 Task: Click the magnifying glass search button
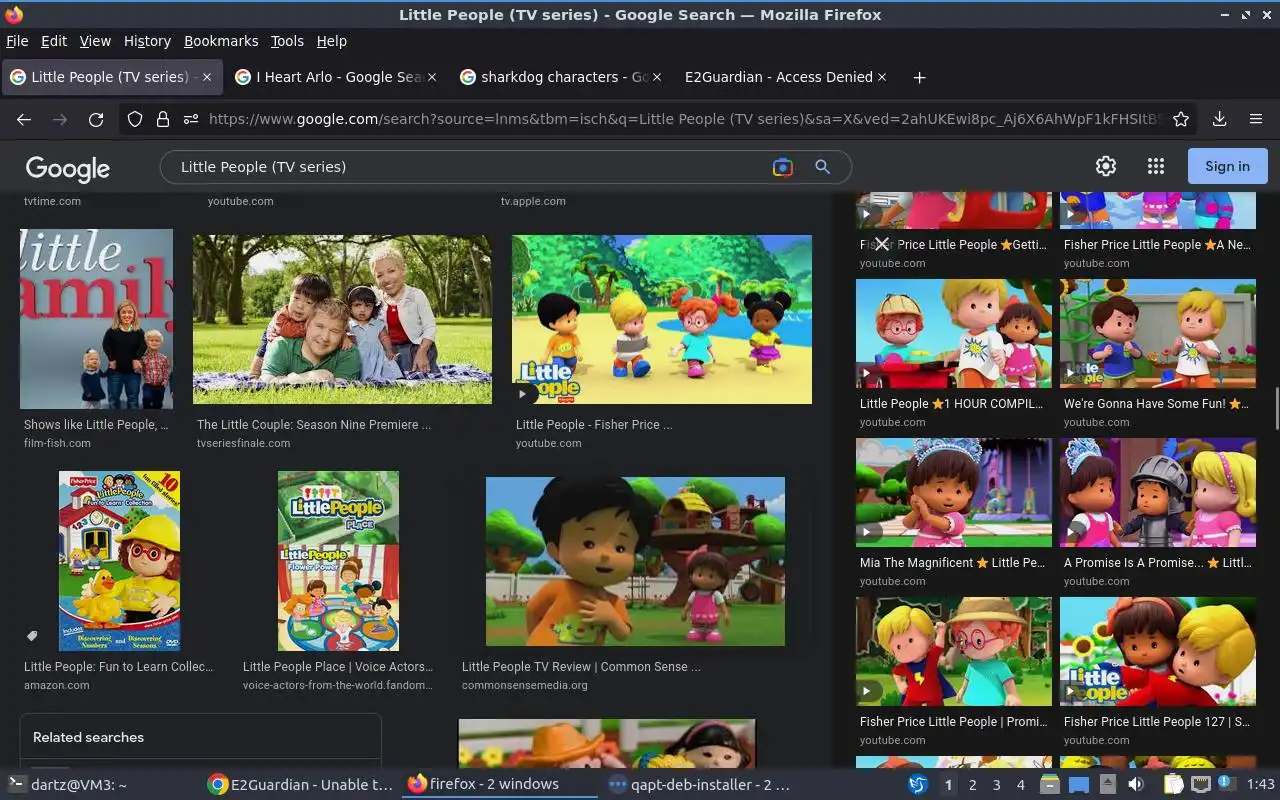point(822,167)
